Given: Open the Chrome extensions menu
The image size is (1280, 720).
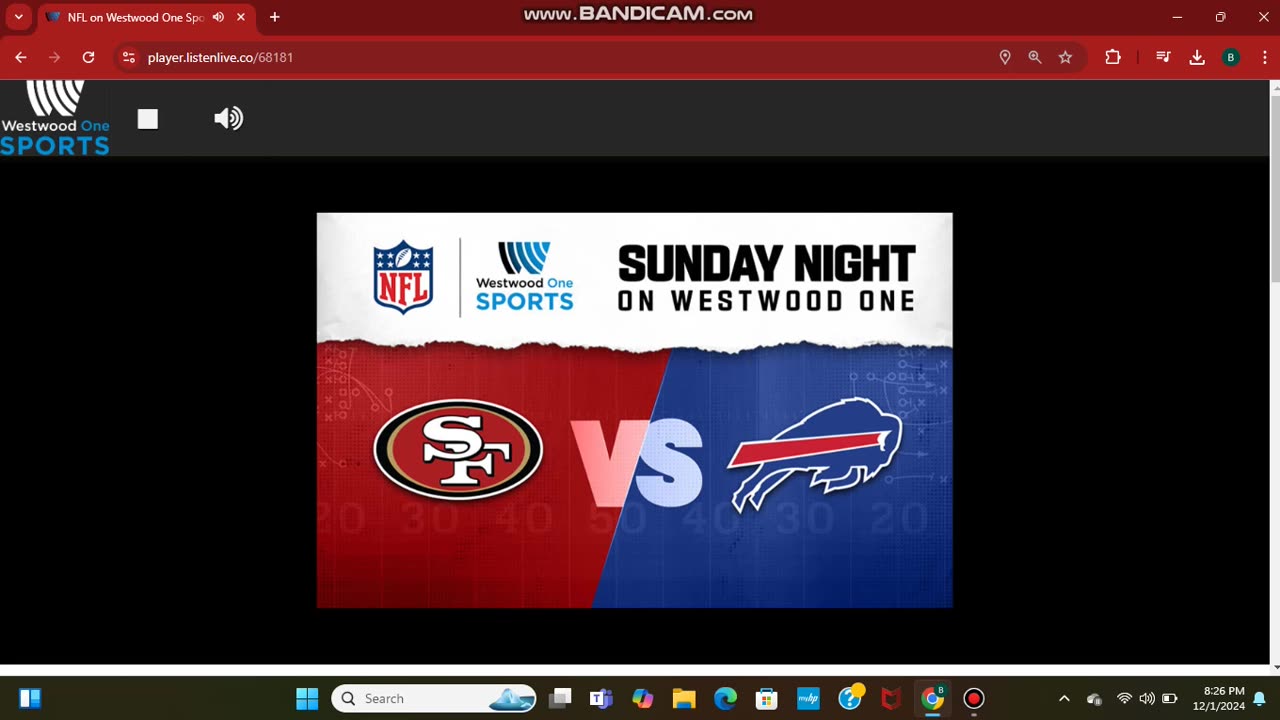Looking at the screenshot, I should 1113,58.
